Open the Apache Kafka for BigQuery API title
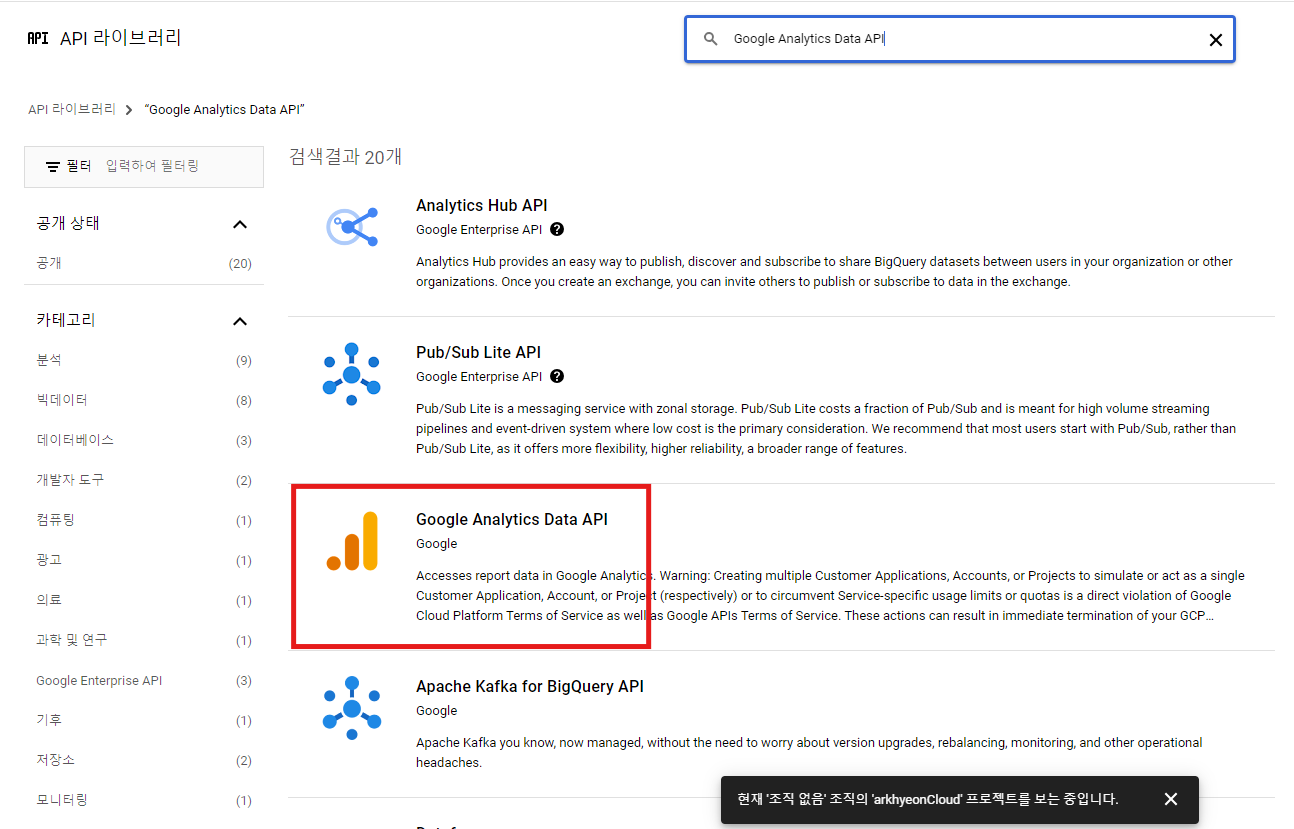Screen dimensions: 1294x829 coord(530,686)
